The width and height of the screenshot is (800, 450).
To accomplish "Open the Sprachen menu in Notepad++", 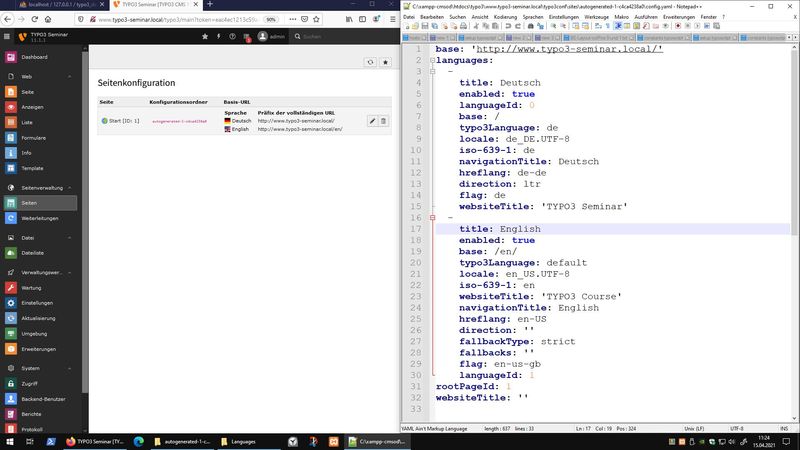I will tap(533, 17).
